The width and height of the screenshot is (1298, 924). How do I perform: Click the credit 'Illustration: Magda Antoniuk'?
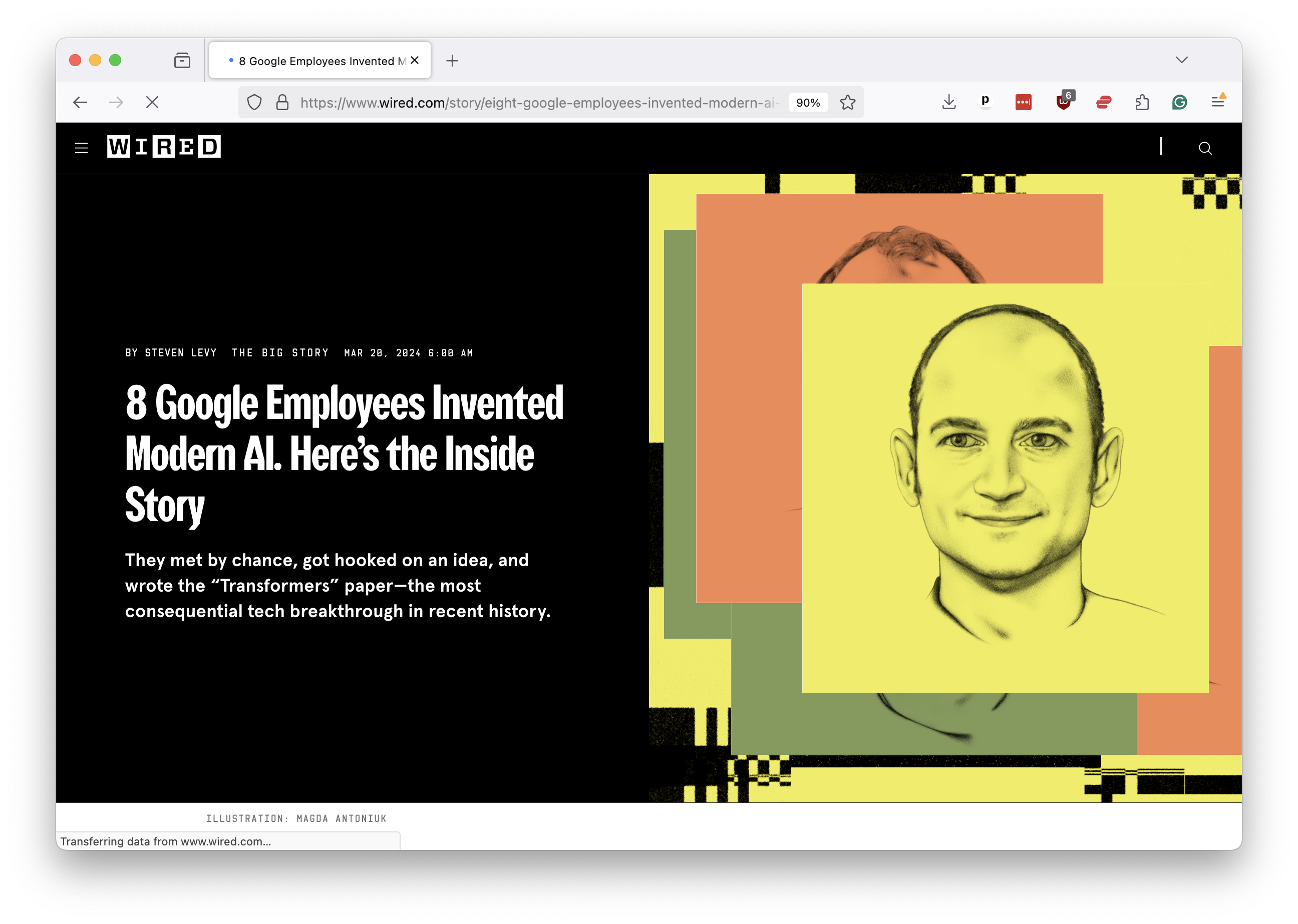point(296,819)
